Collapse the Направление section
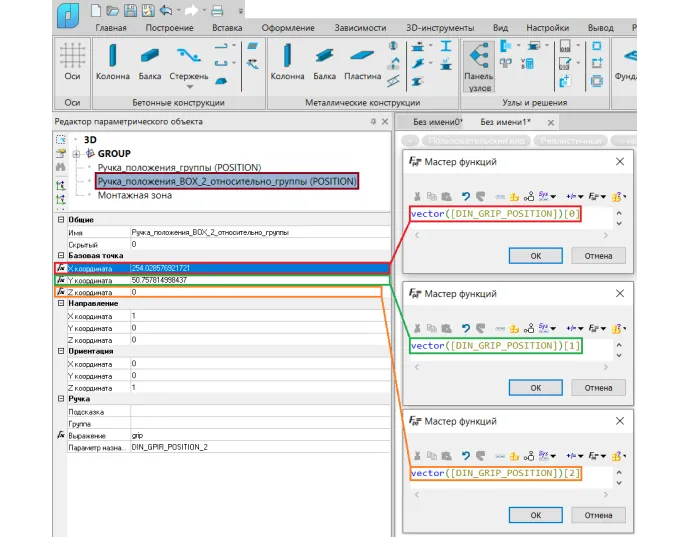Screen dimensions: 688x537 coord(61,303)
